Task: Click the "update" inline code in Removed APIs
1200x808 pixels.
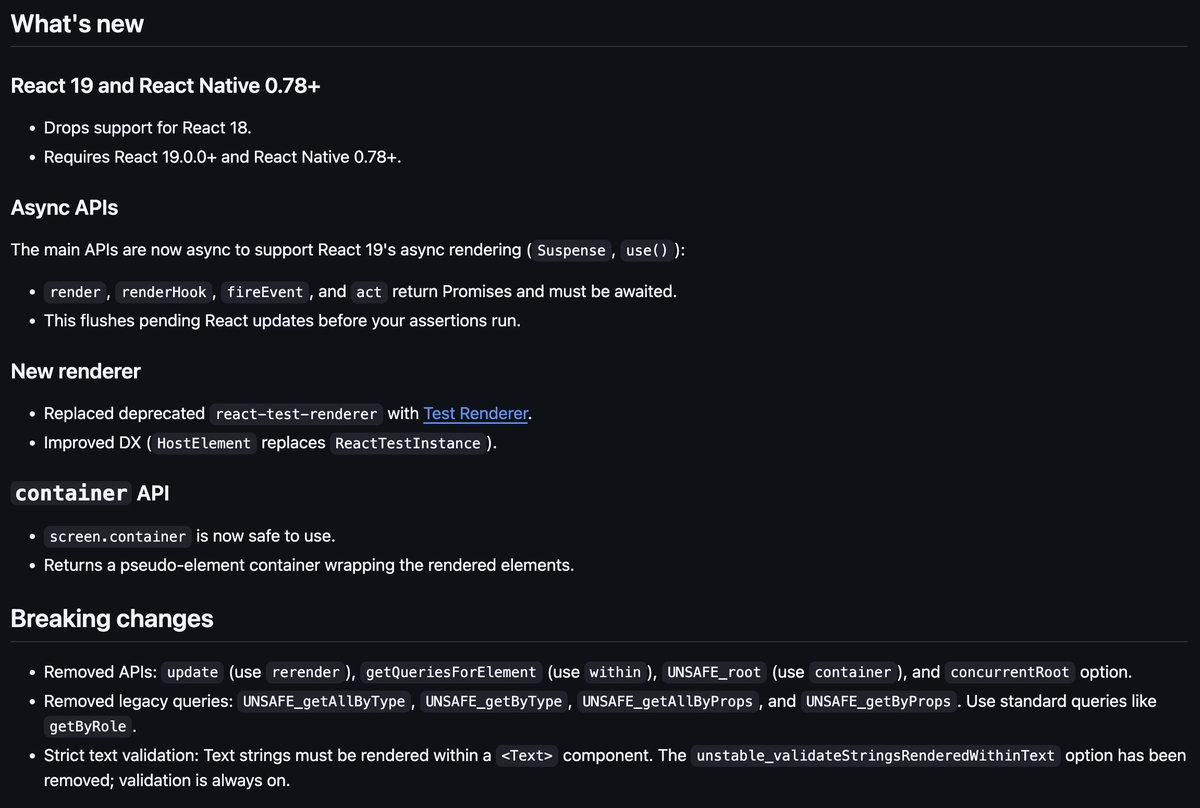Action: 192,673
